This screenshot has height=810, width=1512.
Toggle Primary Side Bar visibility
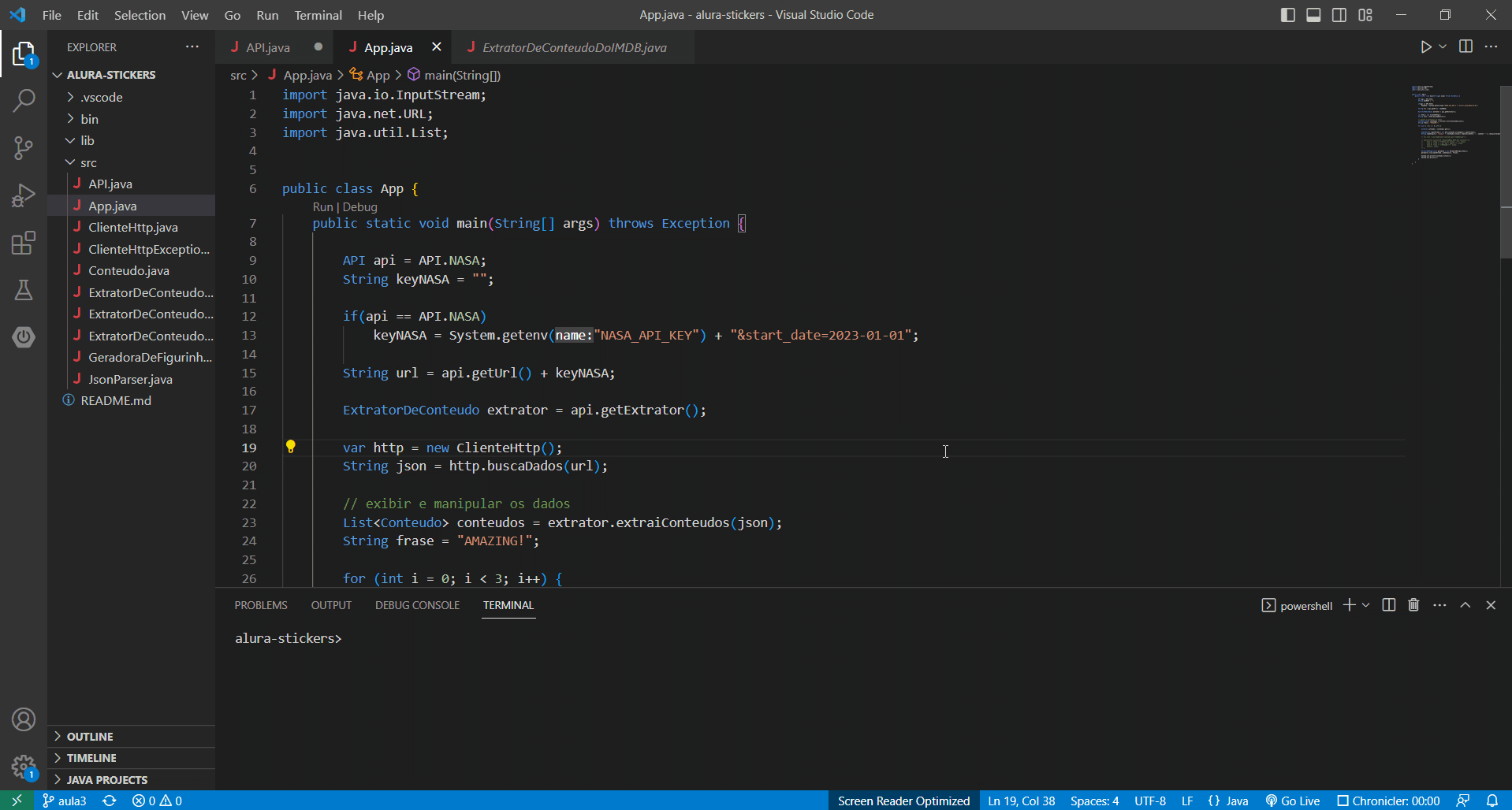coord(1288,15)
